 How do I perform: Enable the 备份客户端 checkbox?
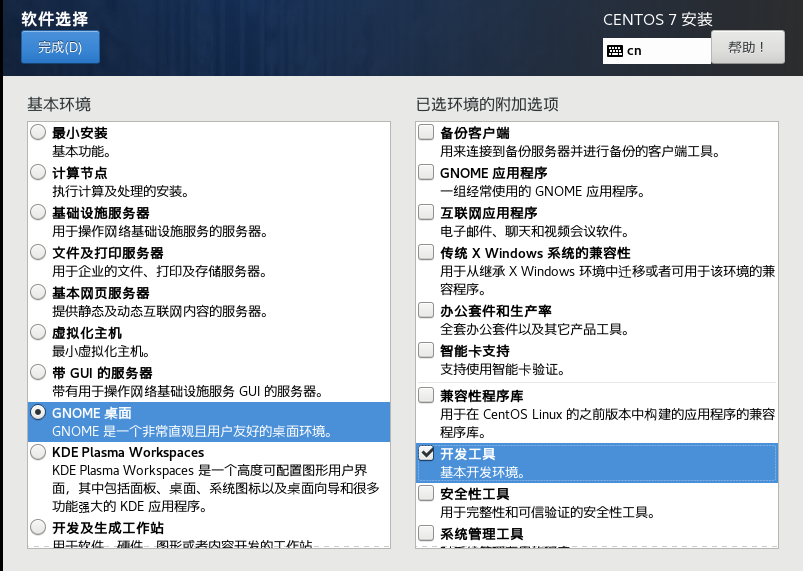tap(426, 132)
